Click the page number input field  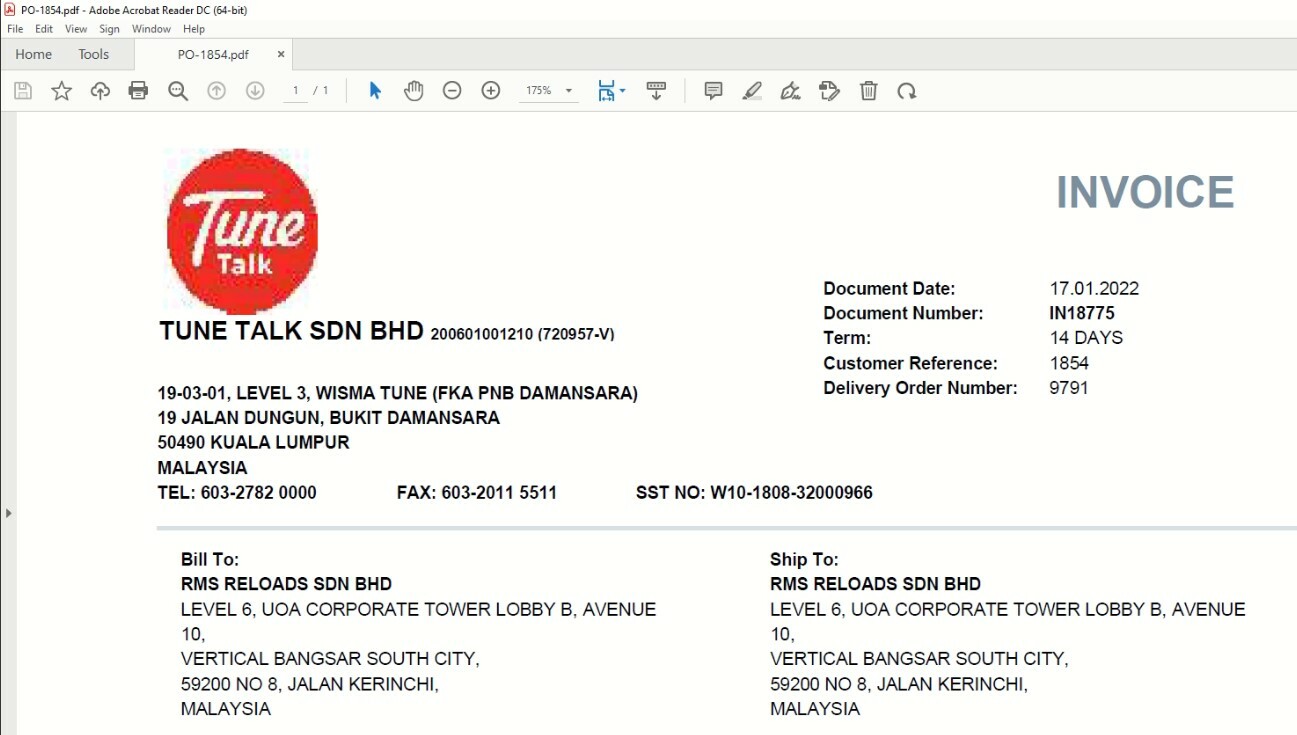click(x=295, y=91)
